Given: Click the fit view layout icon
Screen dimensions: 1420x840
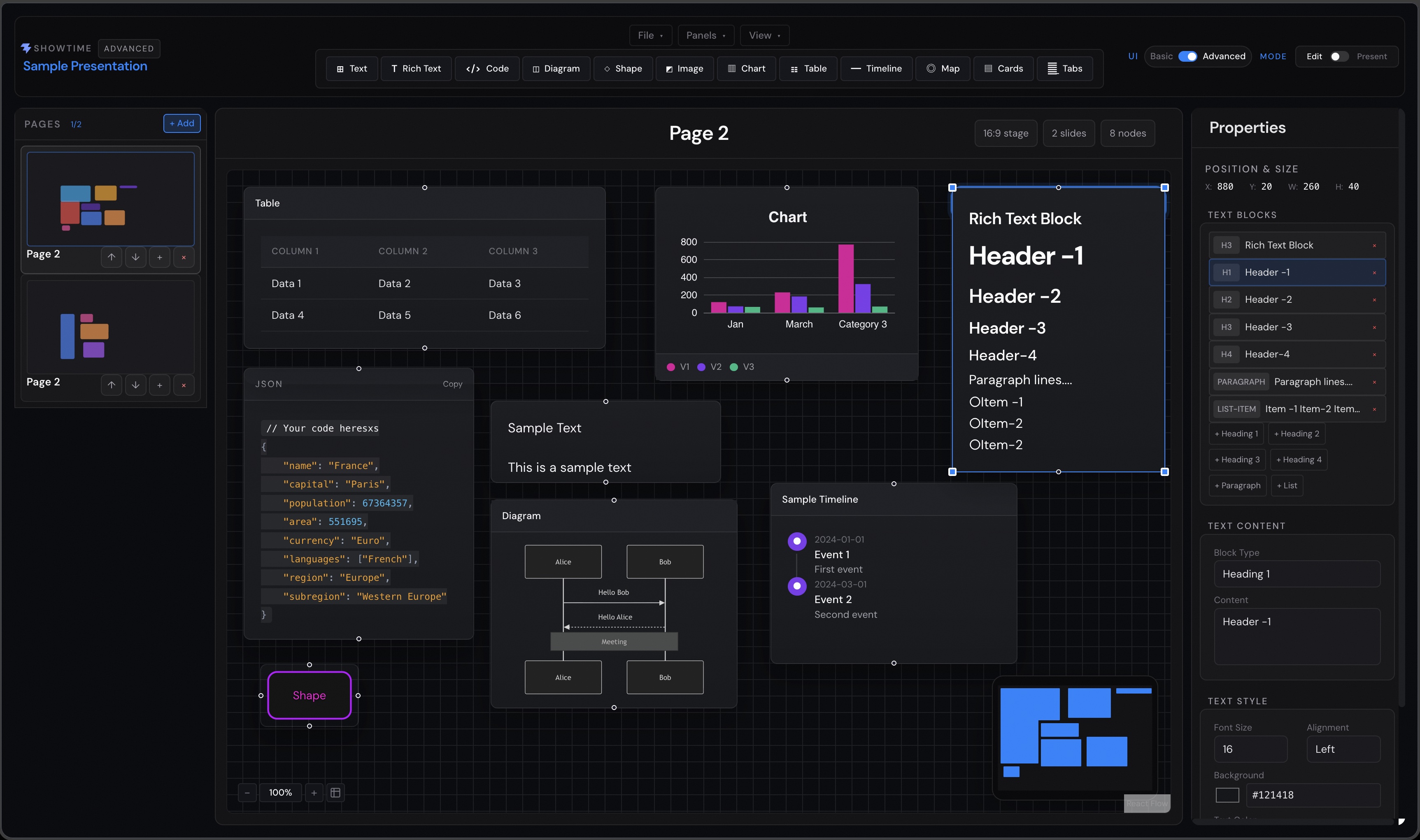Looking at the screenshot, I should pos(335,792).
